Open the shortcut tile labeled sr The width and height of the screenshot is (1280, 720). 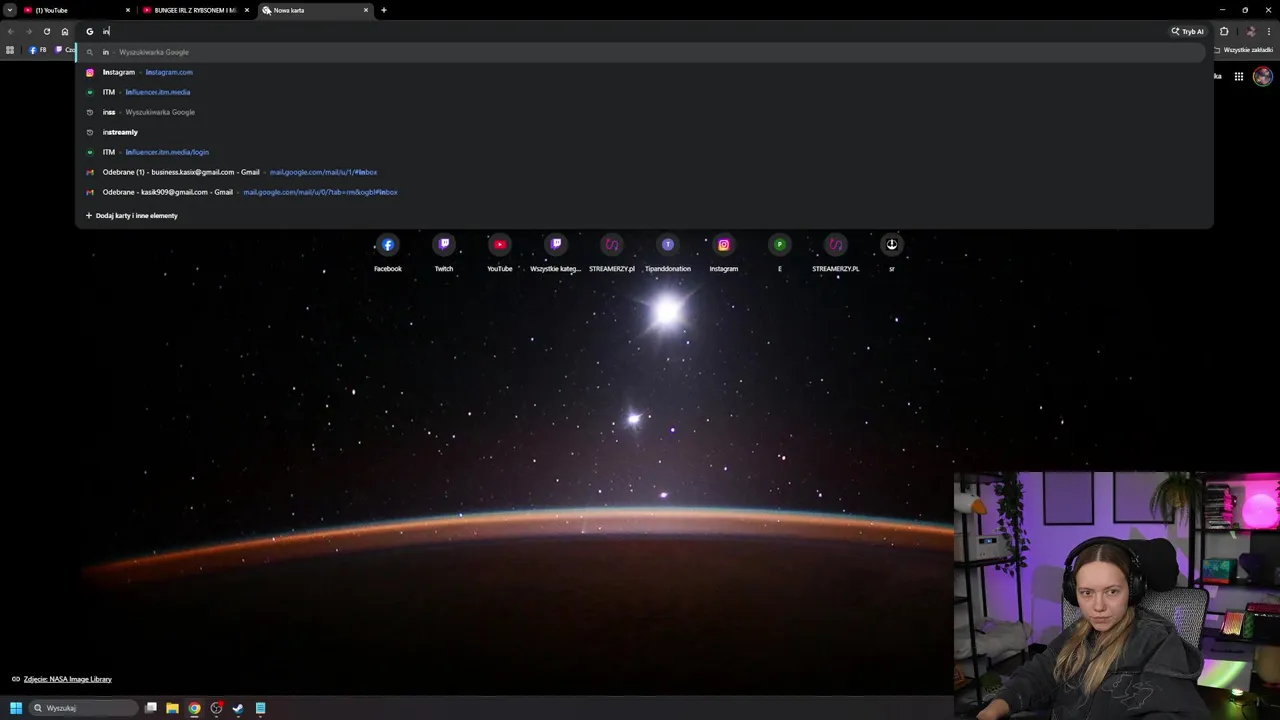coord(892,252)
